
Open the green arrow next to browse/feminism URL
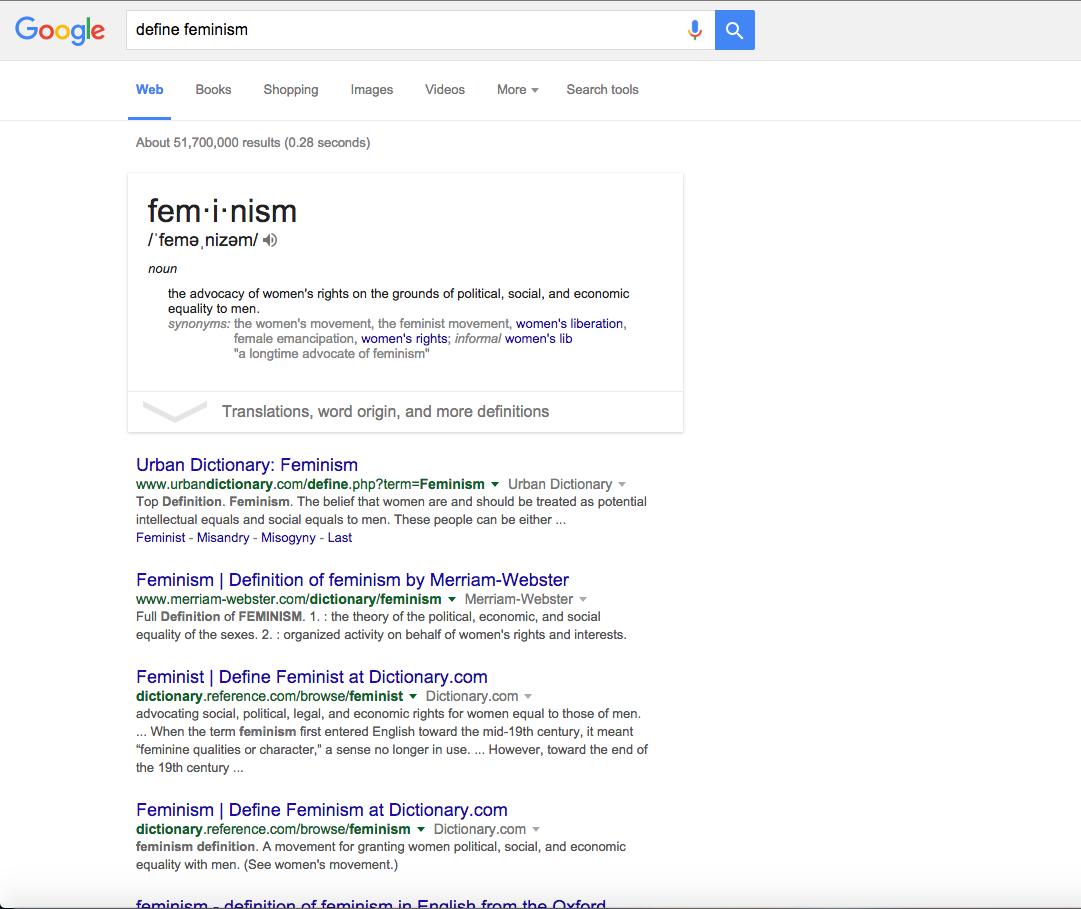[x=421, y=830]
